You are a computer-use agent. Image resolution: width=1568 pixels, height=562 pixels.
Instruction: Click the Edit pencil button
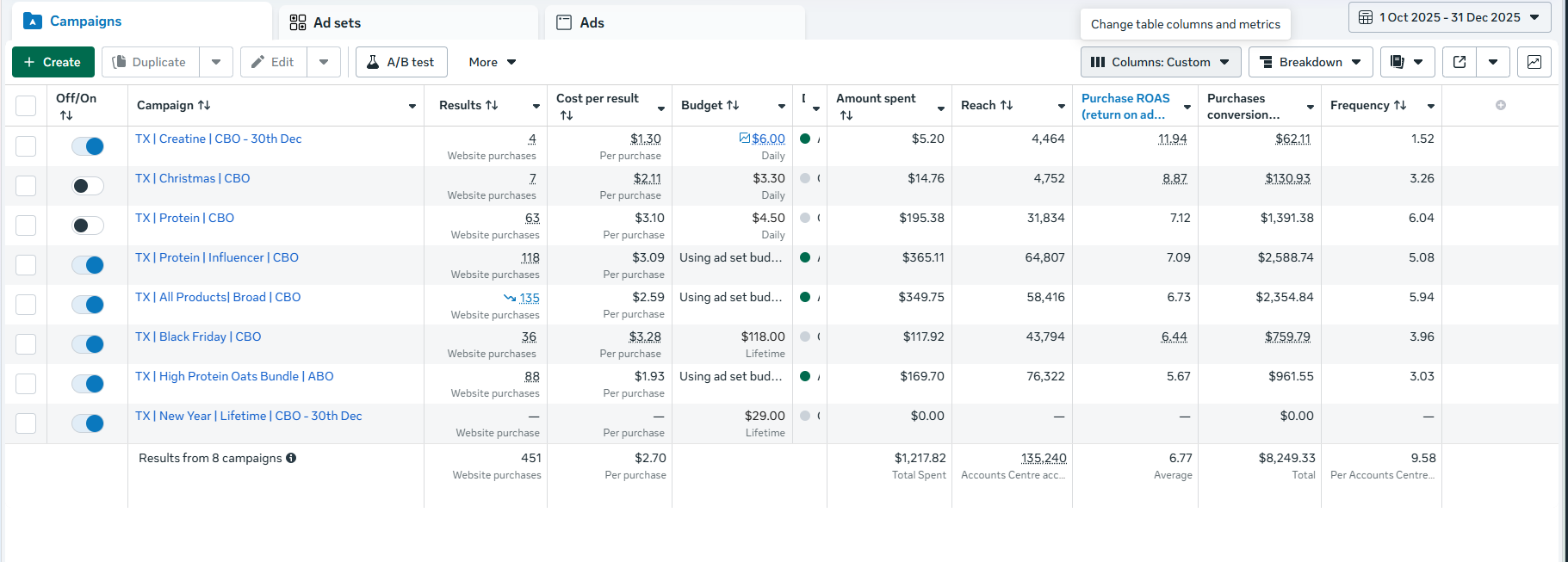(273, 62)
